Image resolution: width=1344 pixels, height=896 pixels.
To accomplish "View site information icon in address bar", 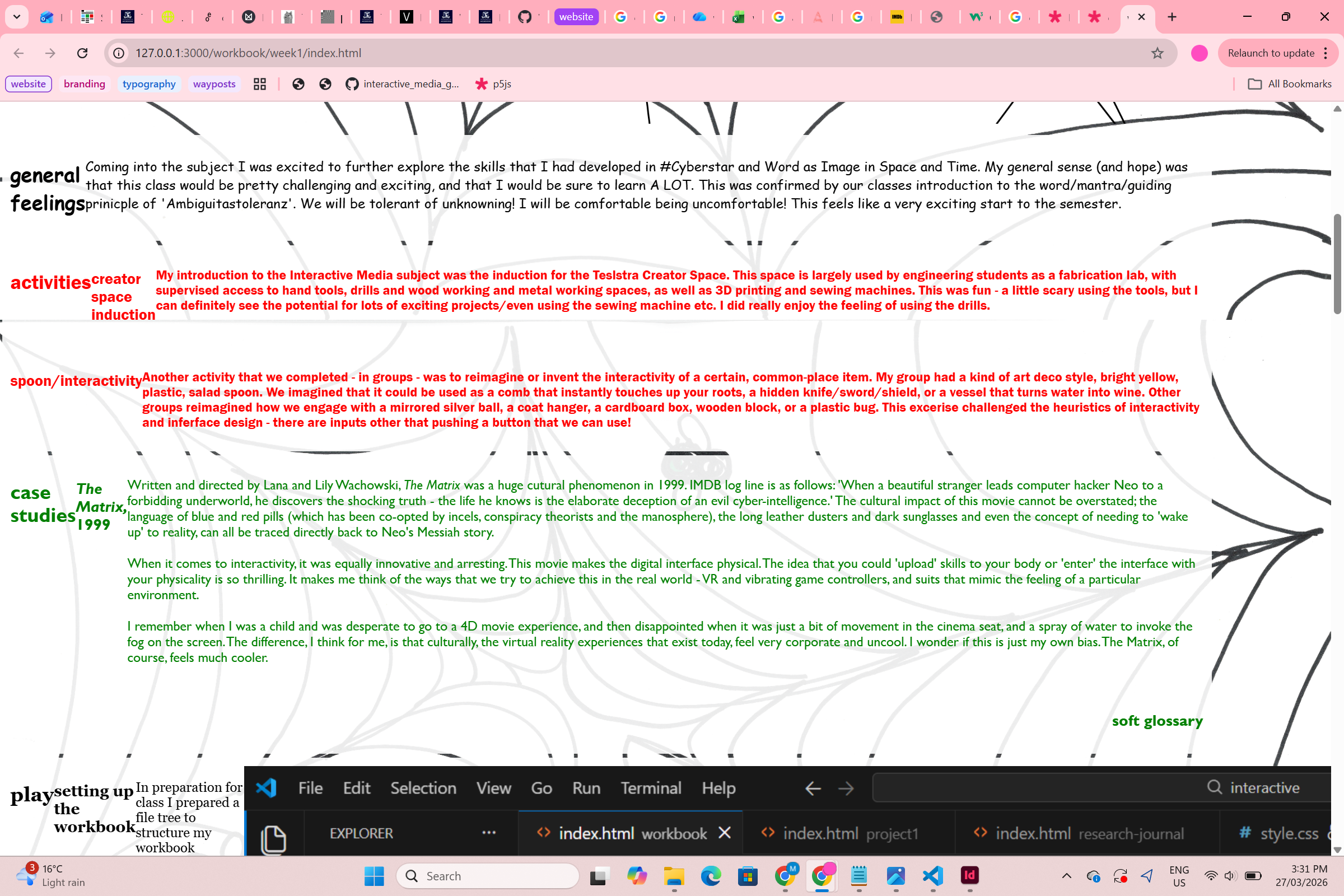I will (118, 53).
